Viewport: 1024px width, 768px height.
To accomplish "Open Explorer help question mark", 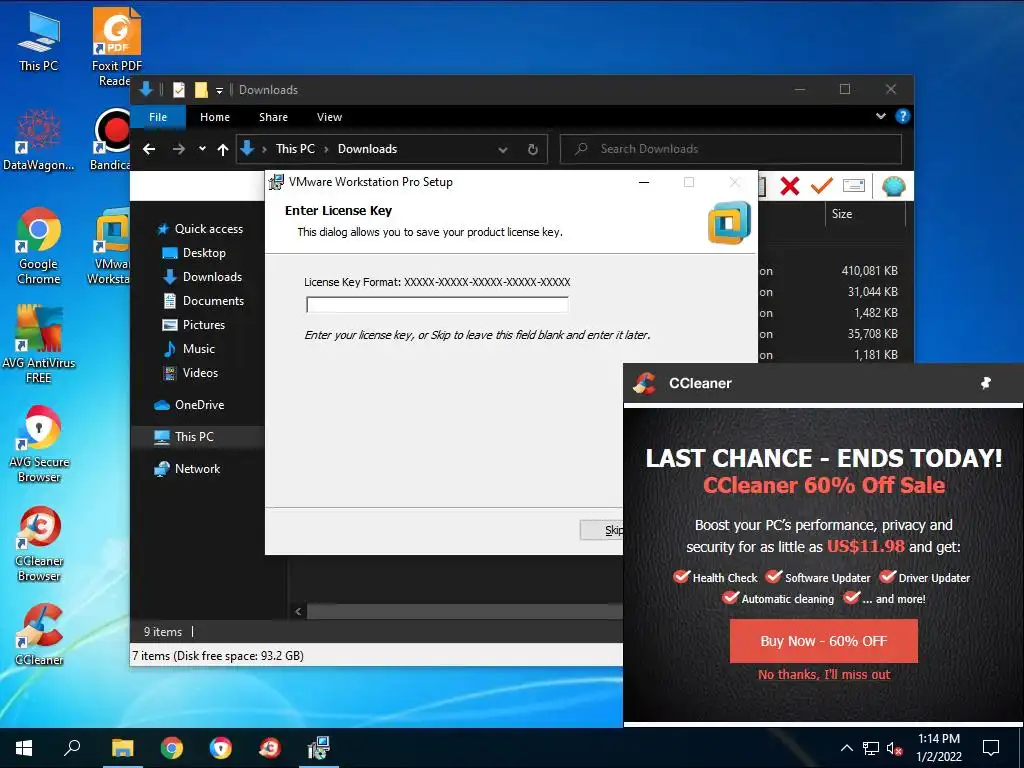I will (x=903, y=116).
